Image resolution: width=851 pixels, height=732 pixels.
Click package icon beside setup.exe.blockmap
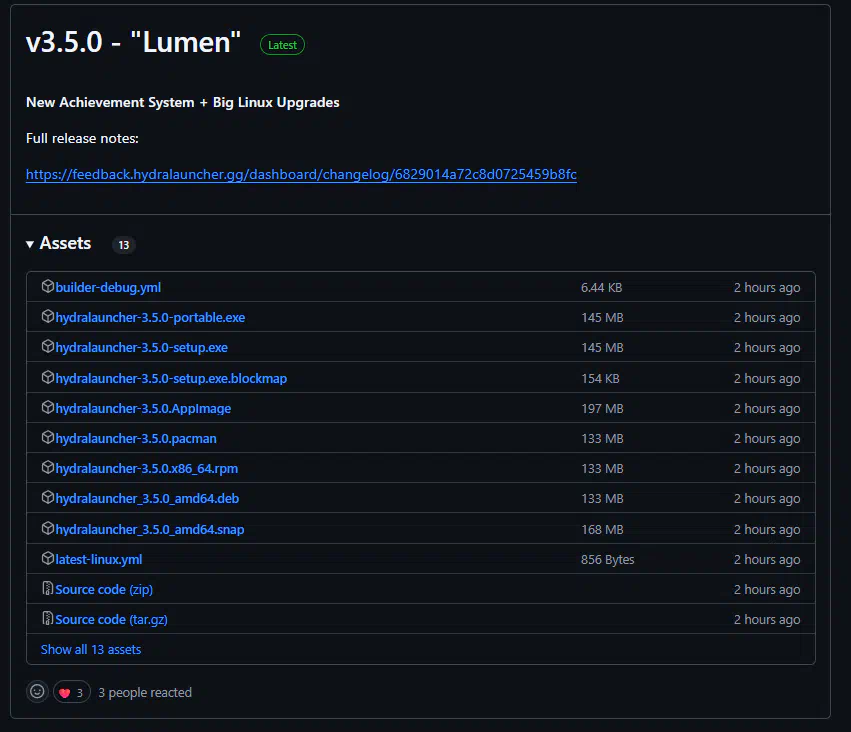click(x=48, y=377)
